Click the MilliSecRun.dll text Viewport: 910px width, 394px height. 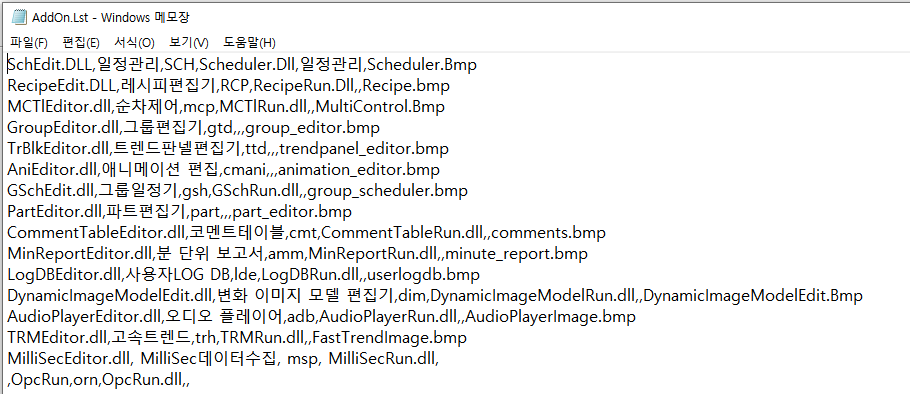(x=381, y=359)
